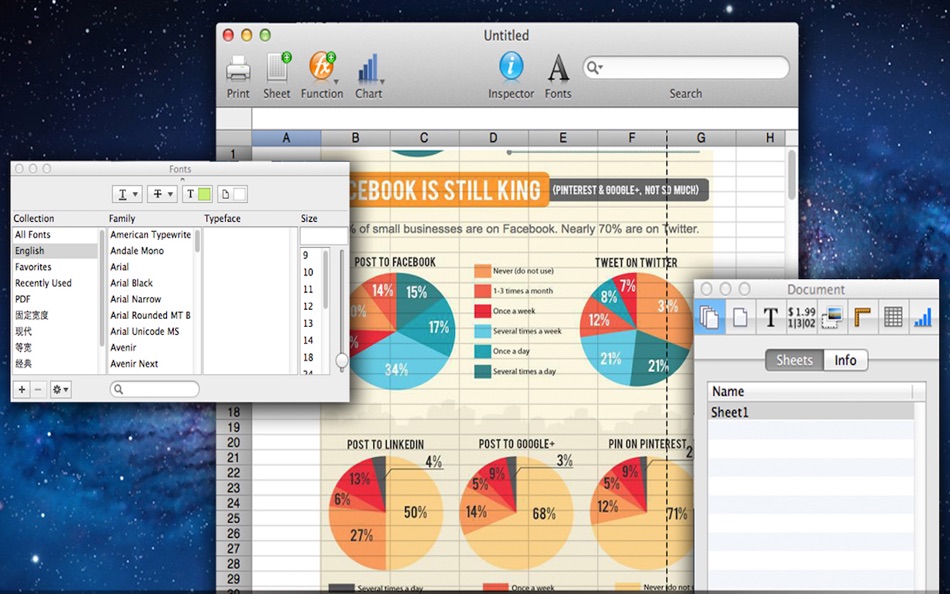Screen dimensions: 950x594
Task: Open the Inspector from the toolbar
Action: 511,66
